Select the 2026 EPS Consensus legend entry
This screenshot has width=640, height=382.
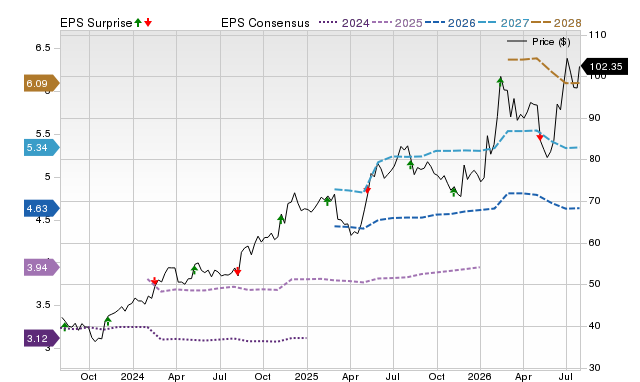click(450, 23)
